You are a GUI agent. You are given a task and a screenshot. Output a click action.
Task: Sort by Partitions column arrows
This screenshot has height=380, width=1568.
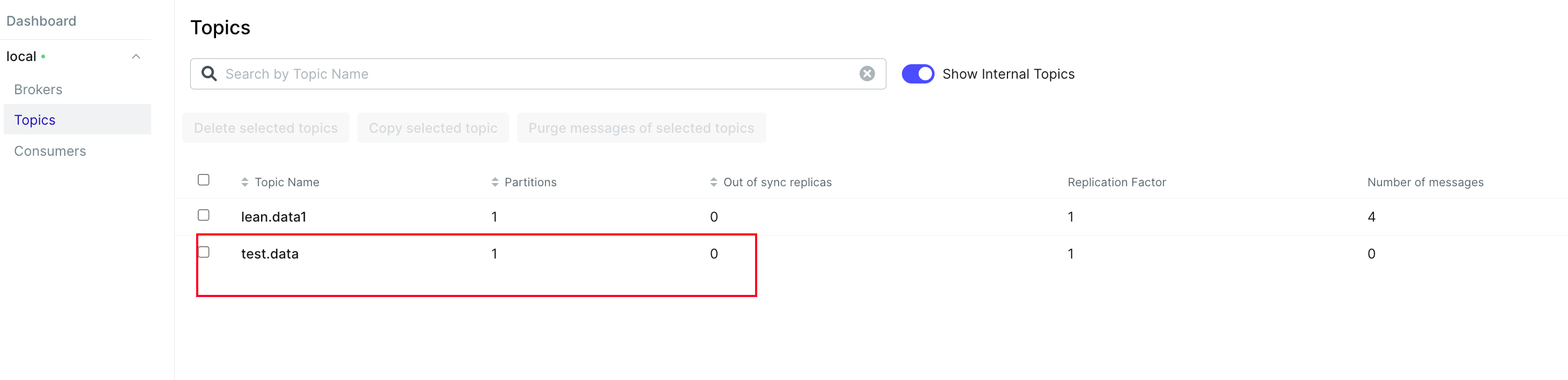pos(495,182)
